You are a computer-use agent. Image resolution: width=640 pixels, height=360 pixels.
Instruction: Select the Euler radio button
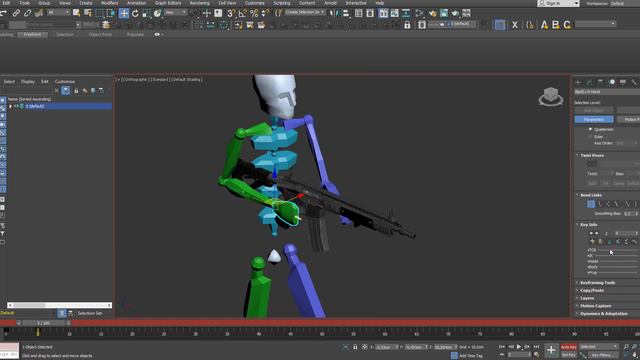[590, 137]
